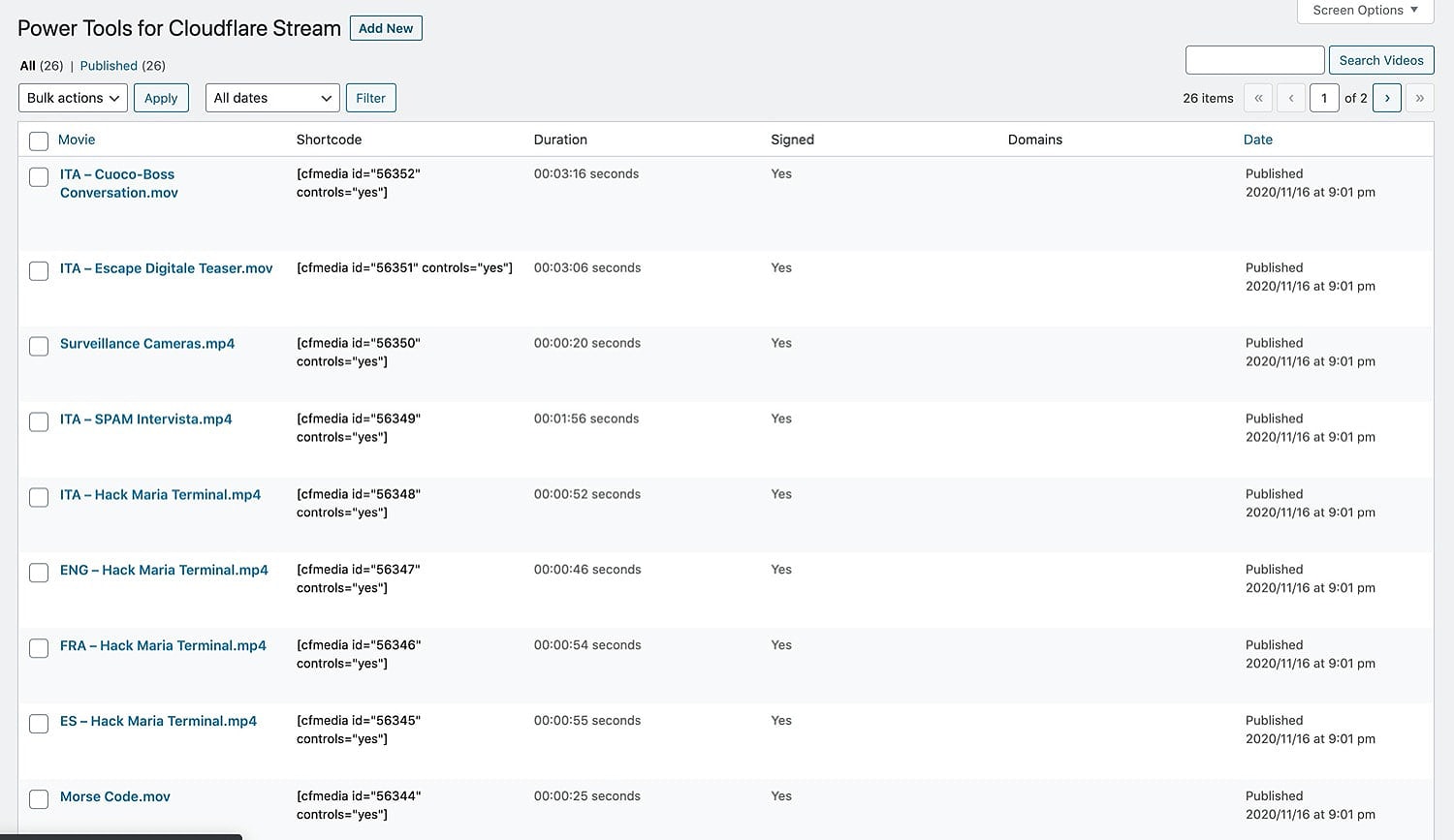Image resolution: width=1454 pixels, height=840 pixels.
Task: Click the previous page arrow button
Action: [x=1291, y=98]
